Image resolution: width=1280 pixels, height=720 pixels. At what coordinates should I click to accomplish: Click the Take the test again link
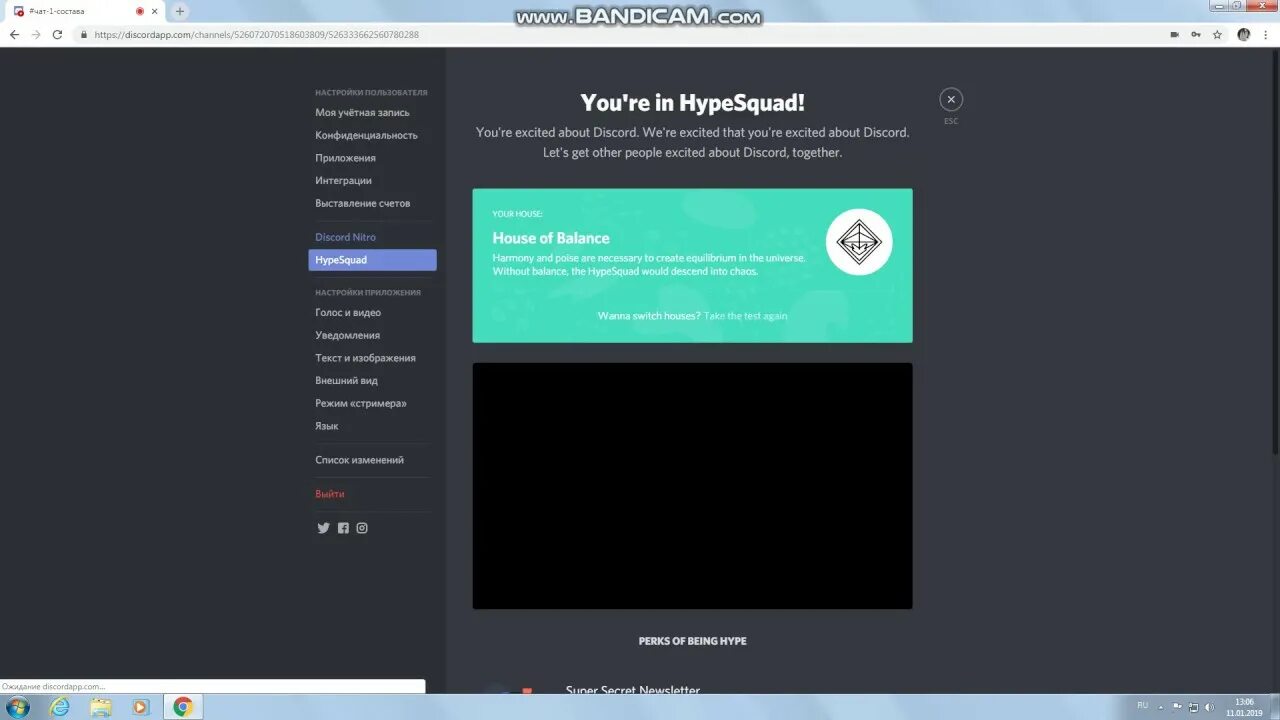pyautogui.click(x=745, y=316)
